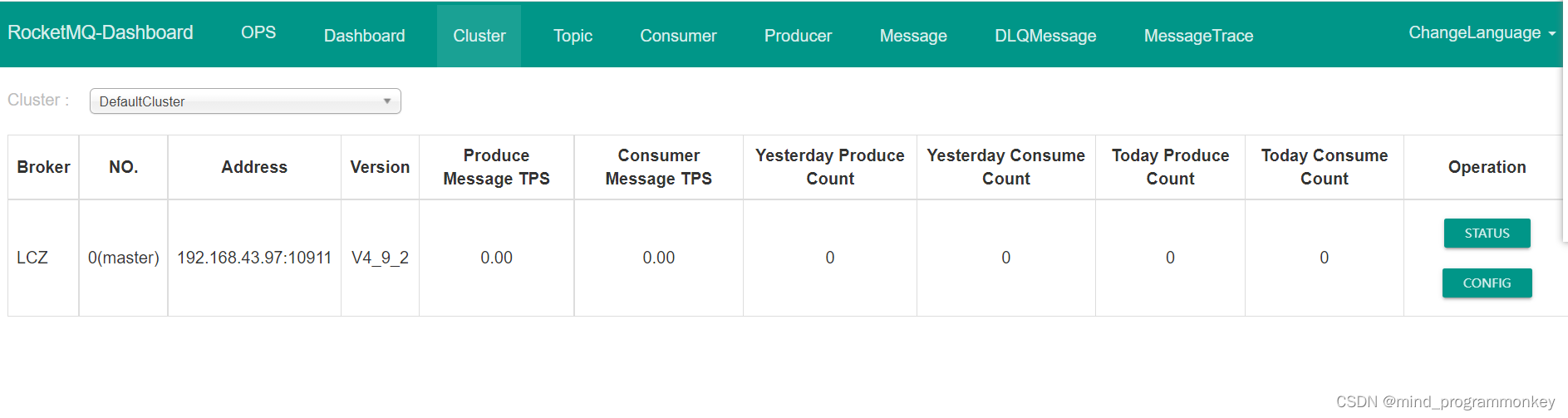Select the Cluster nav item
The height and width of the screenshot is (418, 1568).
(479, 36)
